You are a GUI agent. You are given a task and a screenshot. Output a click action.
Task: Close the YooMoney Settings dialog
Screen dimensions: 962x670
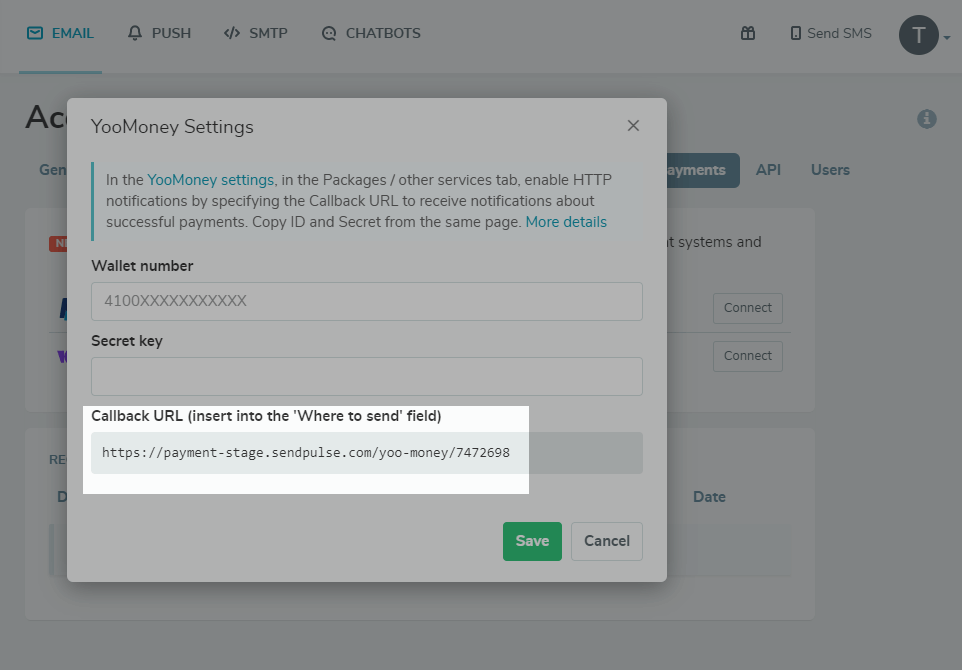[633, 126]
